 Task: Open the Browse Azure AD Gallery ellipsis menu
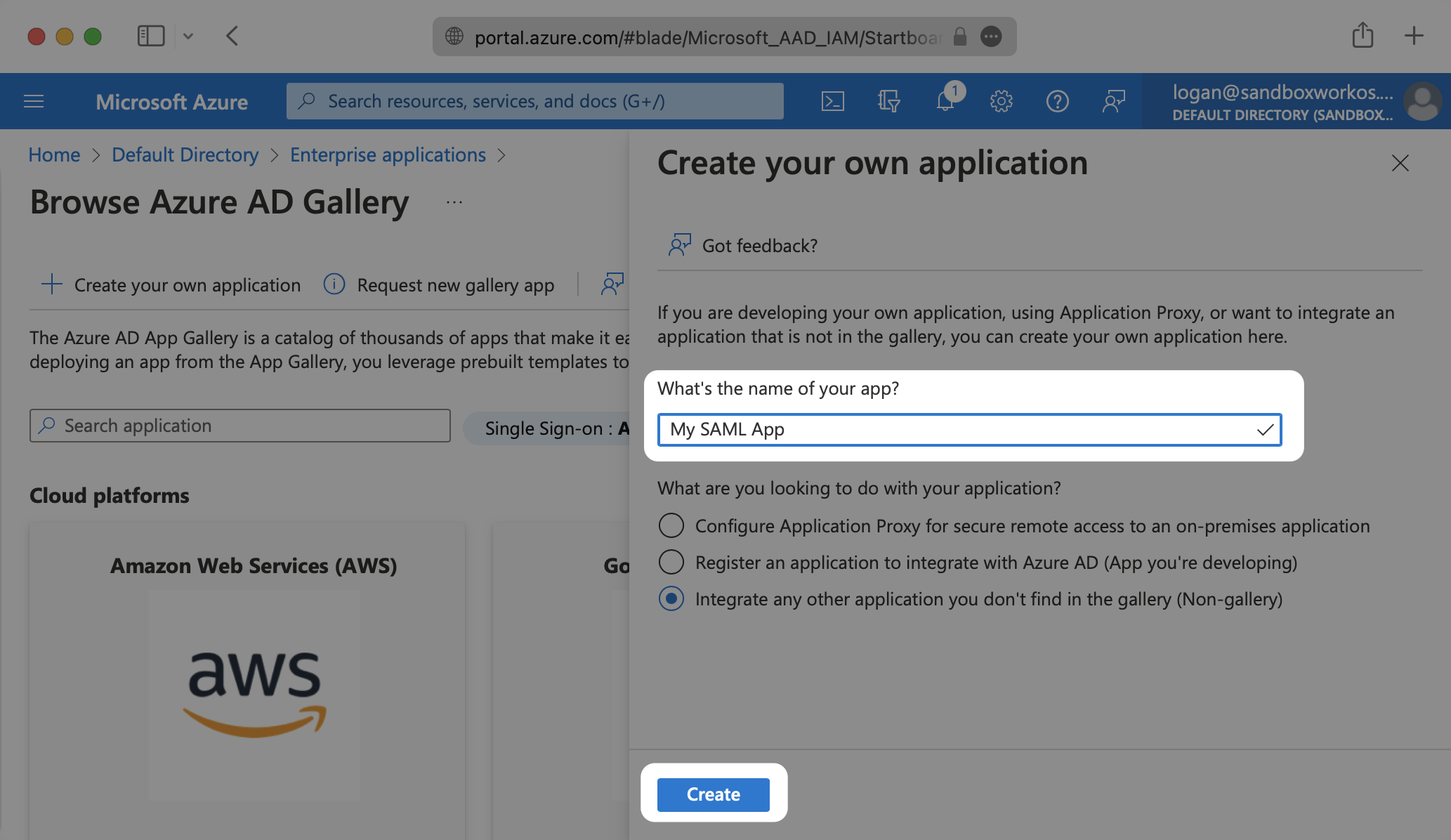tap(454, 202)
